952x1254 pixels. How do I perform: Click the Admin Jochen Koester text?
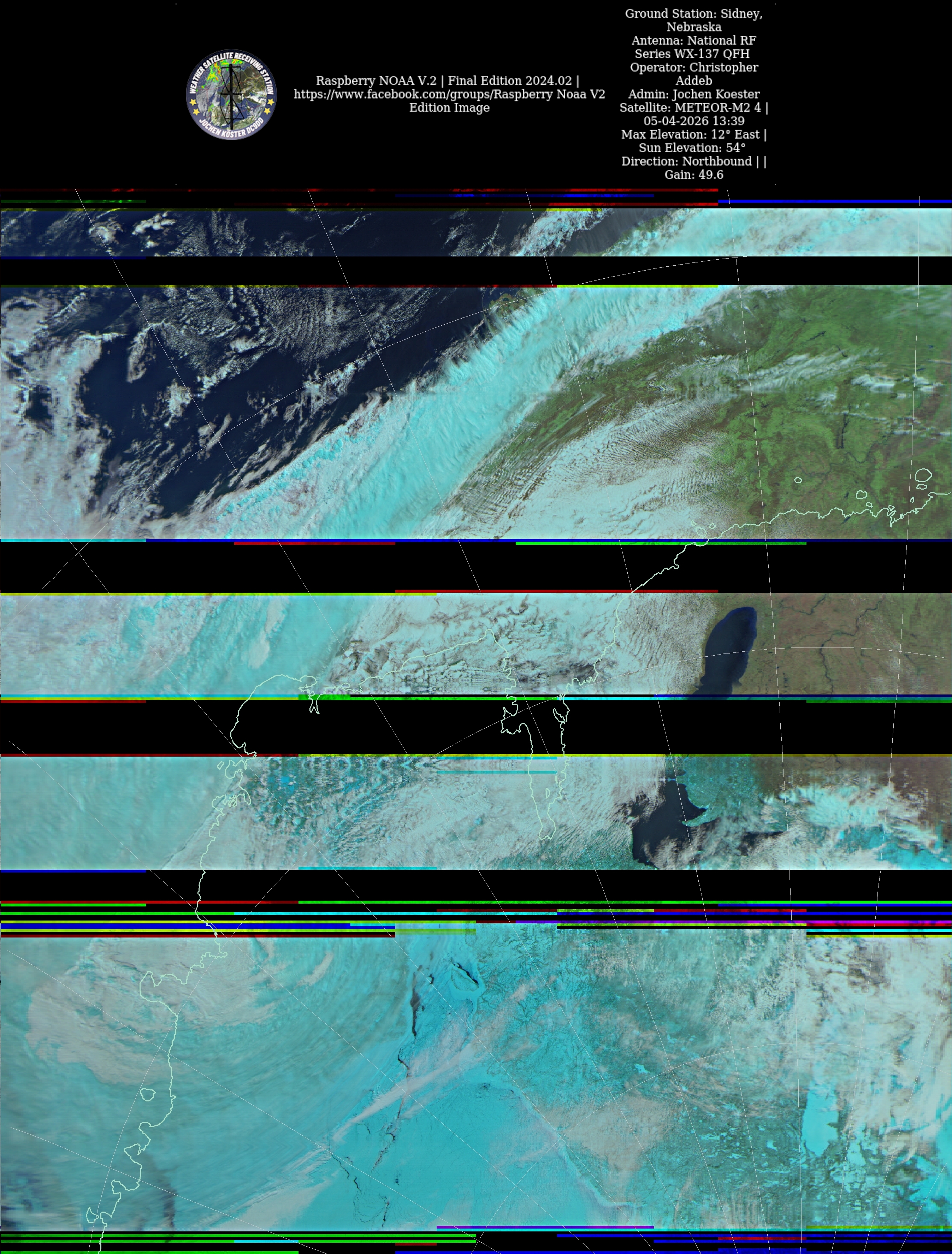pyautogui.click(x=693, y=94)
